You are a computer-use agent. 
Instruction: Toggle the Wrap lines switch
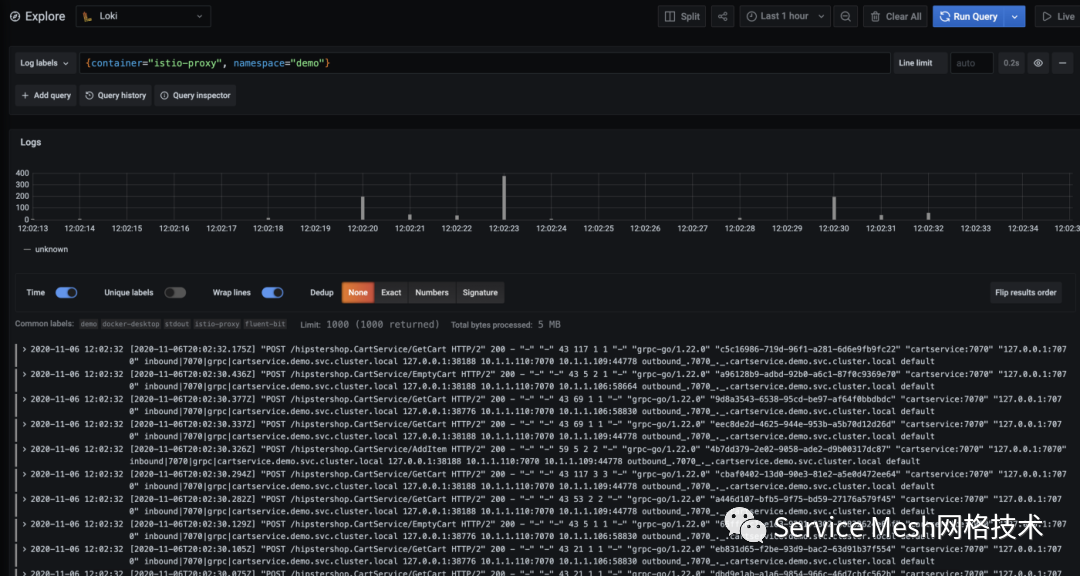tap(272, 293)
